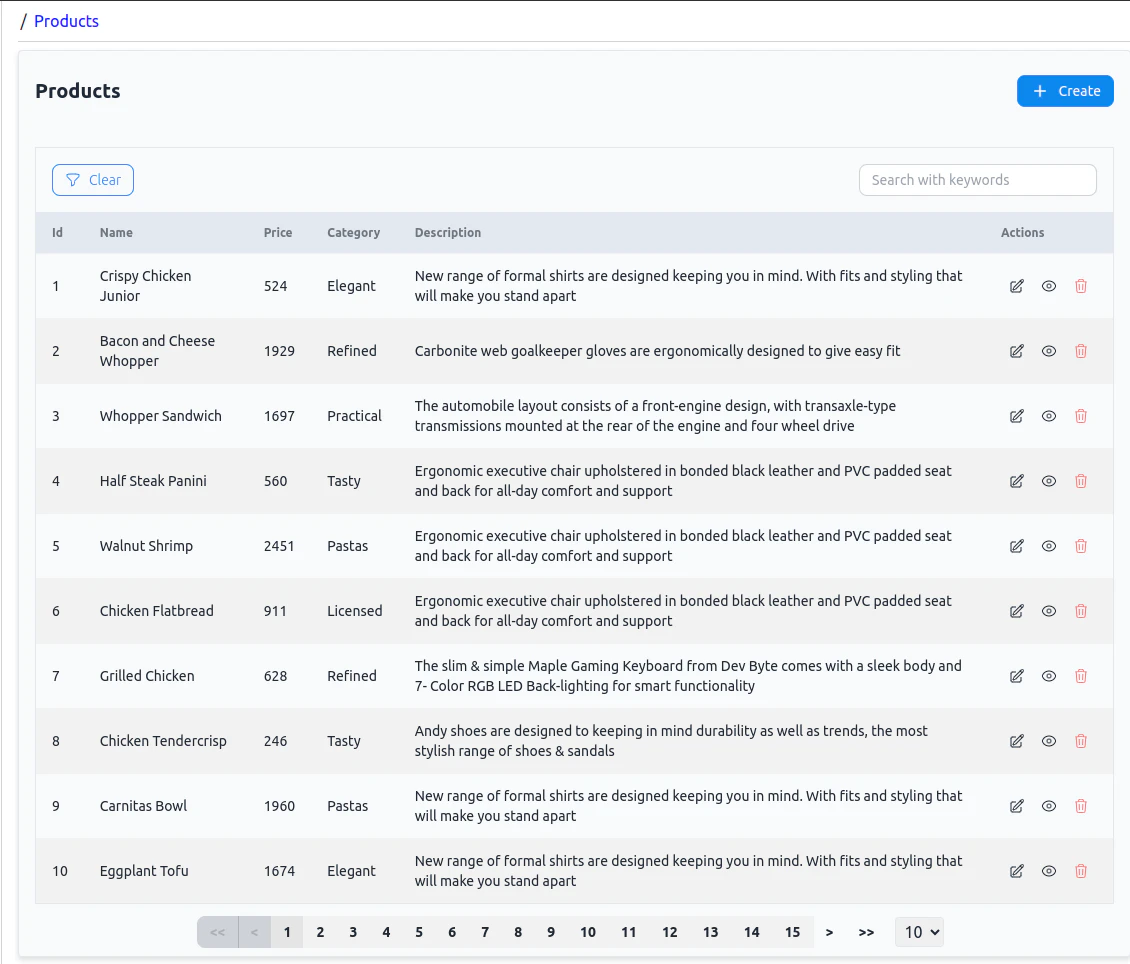Jump to the last page with double arrows
The height and width of the screenshot is (964, 1130).
pos(866,932)
